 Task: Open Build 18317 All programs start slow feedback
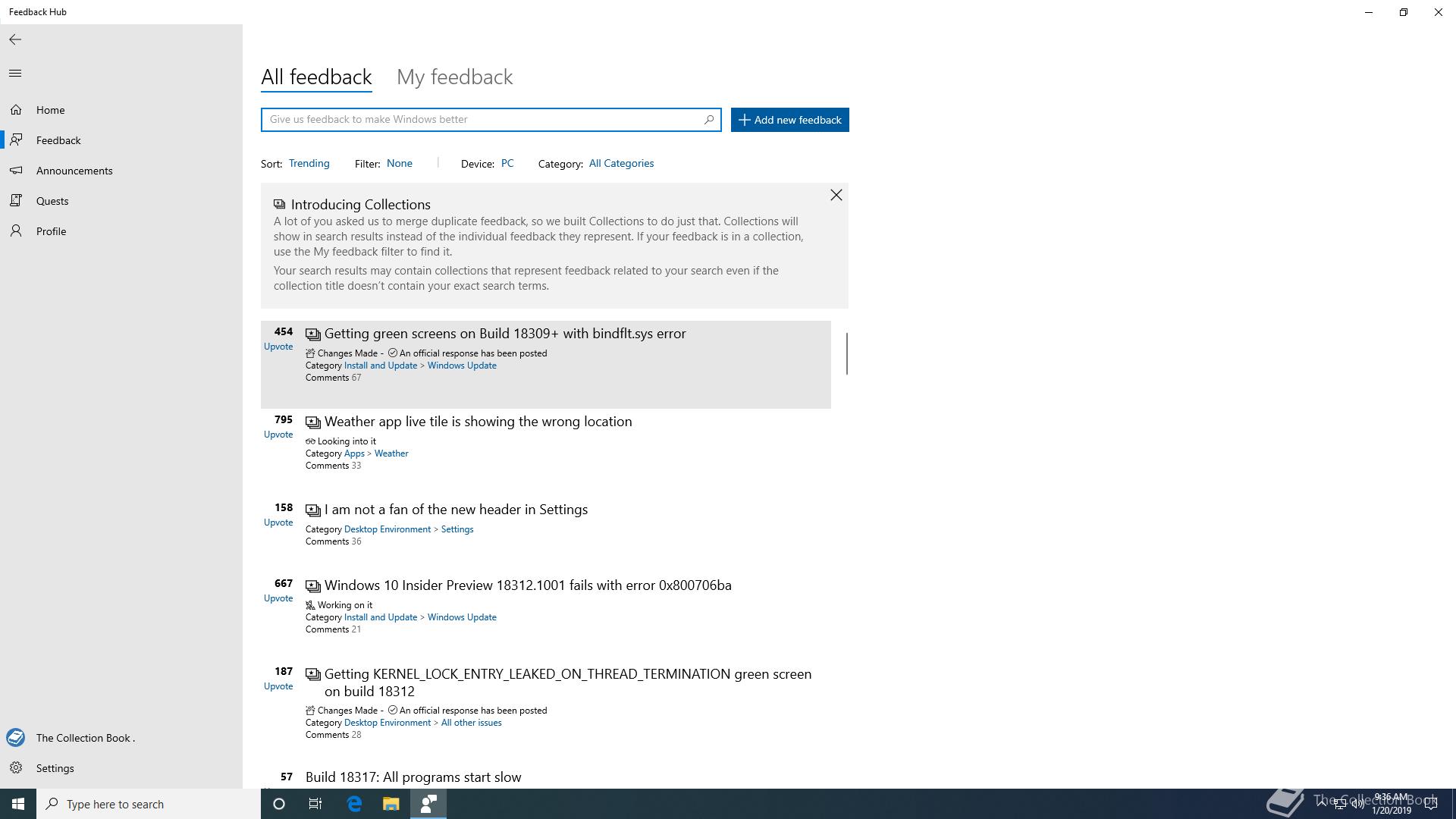[x=413, y=777]
